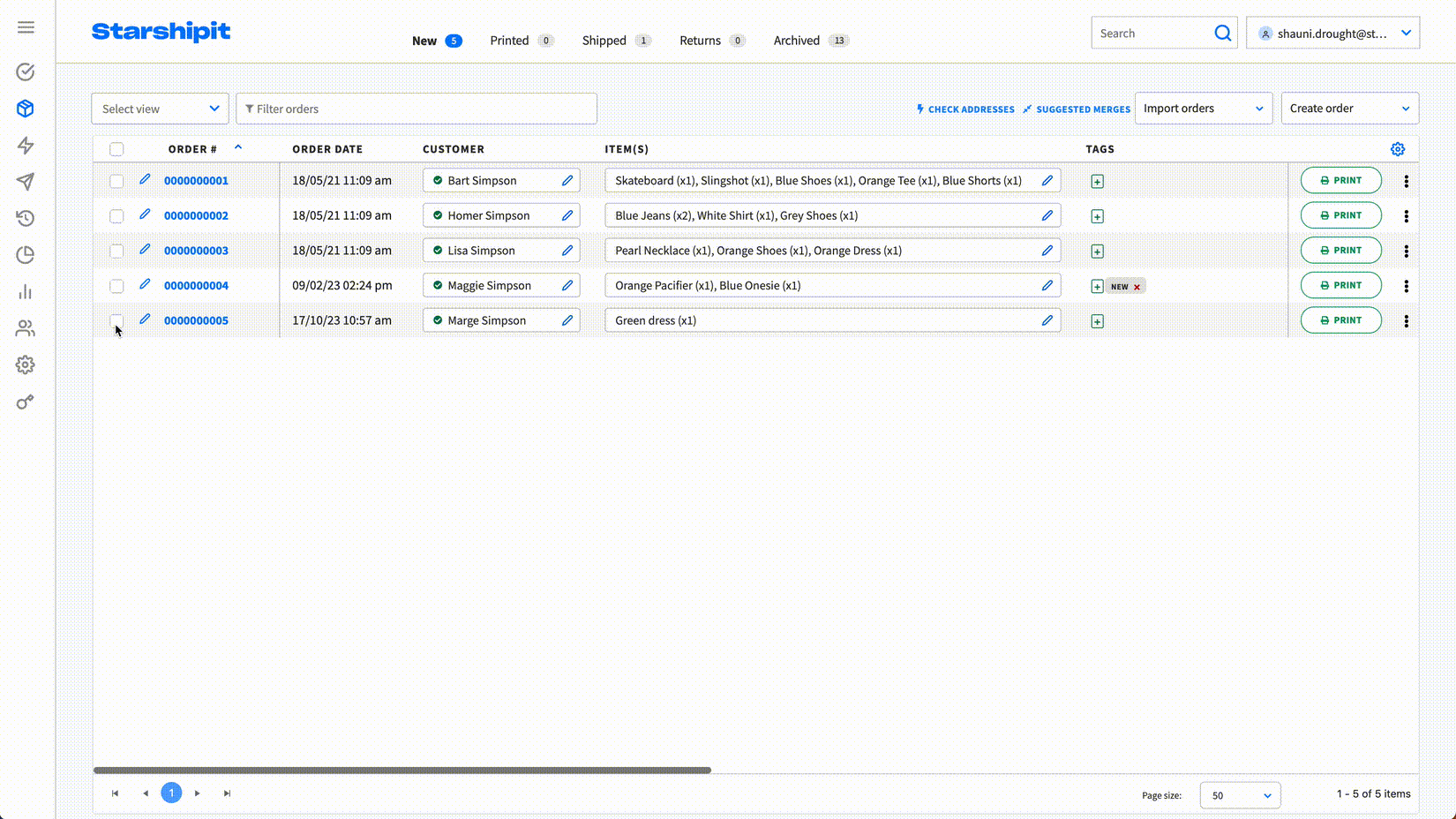The width and height of the screenshot is (1456, 819).
Task: Open the Select view dropdown
Action: [x=160, y=109]
